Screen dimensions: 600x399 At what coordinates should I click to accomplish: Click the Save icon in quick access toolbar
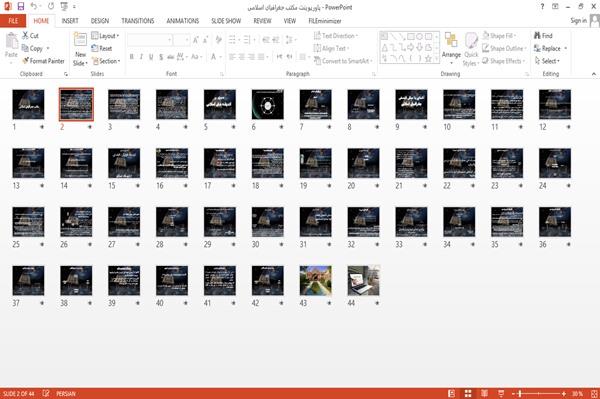pos(21,6)
